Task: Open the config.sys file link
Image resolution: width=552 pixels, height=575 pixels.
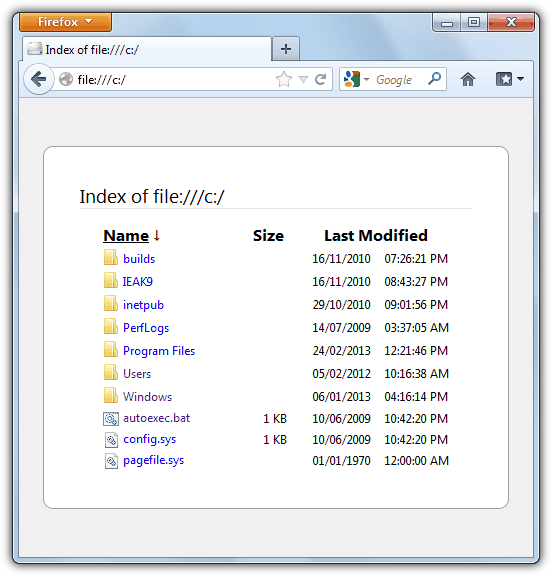Action: pos(150,439)
